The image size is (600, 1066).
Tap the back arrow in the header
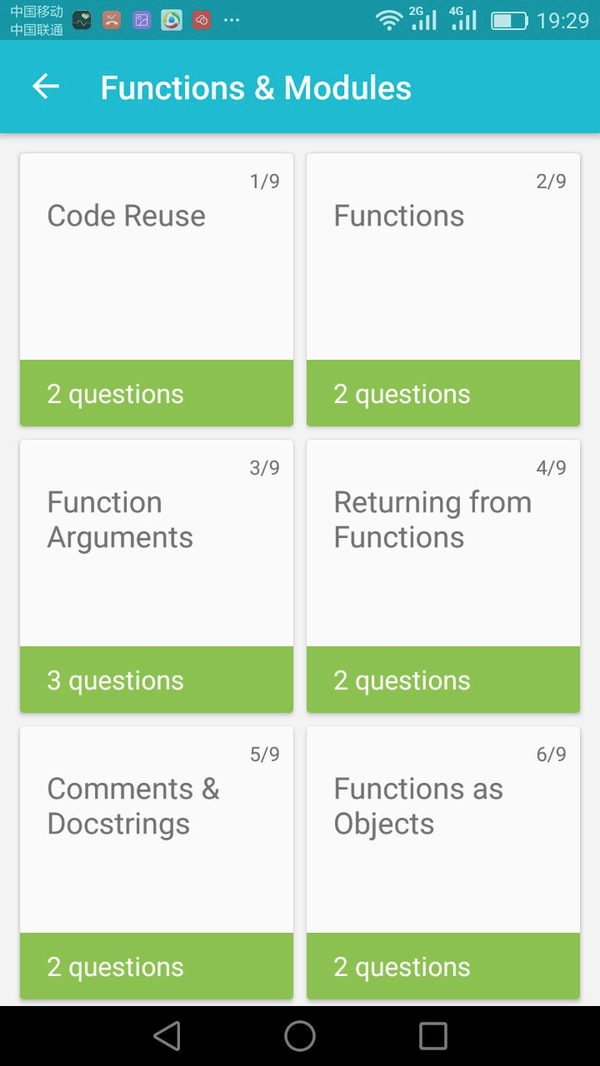click(x=46, y=87)
